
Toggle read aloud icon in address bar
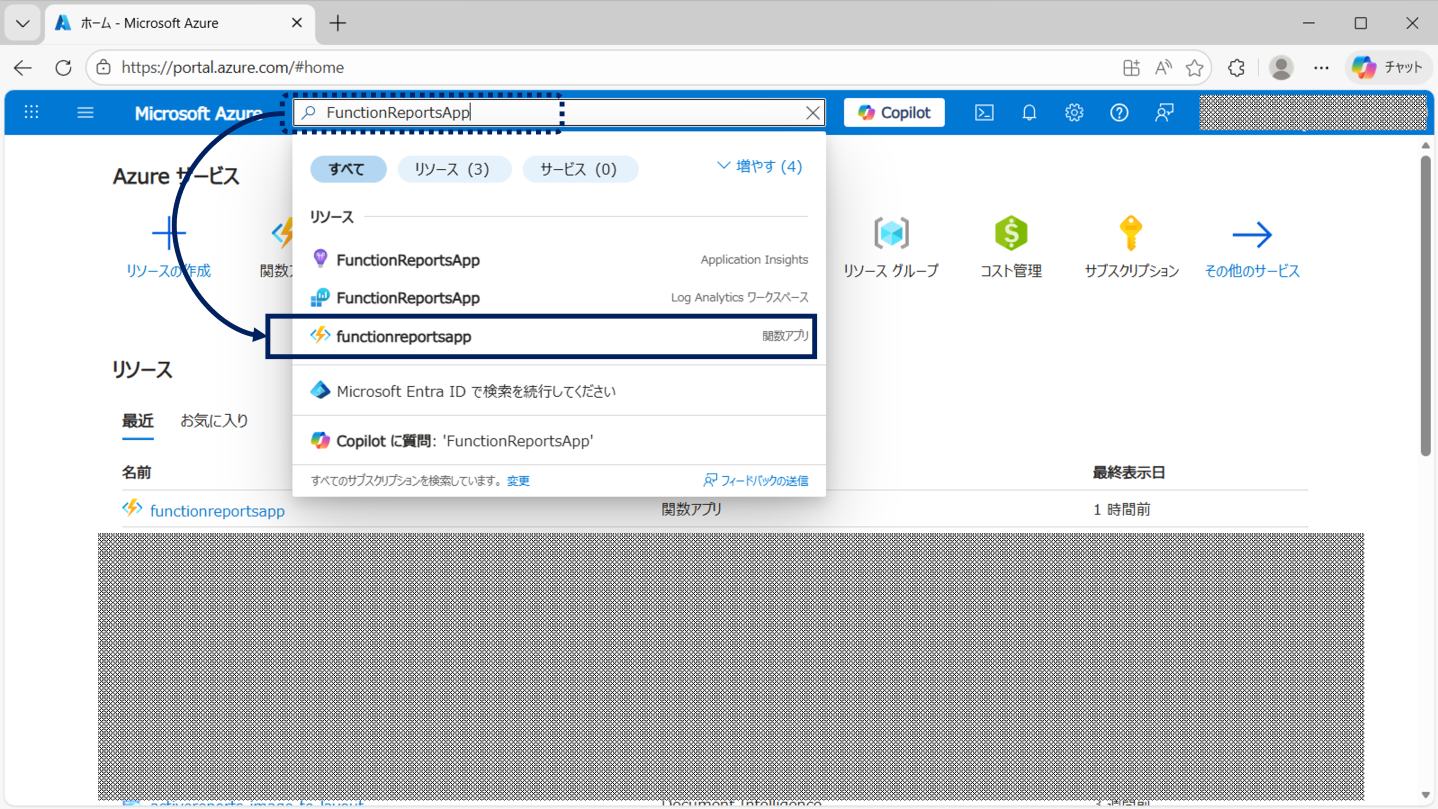point(1163,68)
